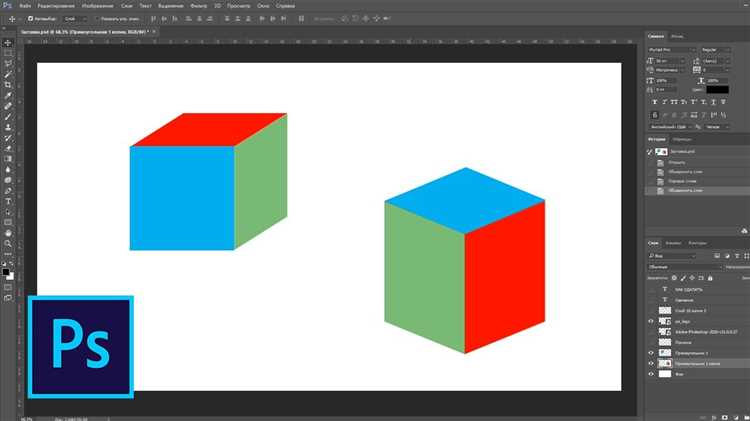This screenshot has height=421, width=750.
Task: Open the Файл menu
Action: click(x=25, y=6)
